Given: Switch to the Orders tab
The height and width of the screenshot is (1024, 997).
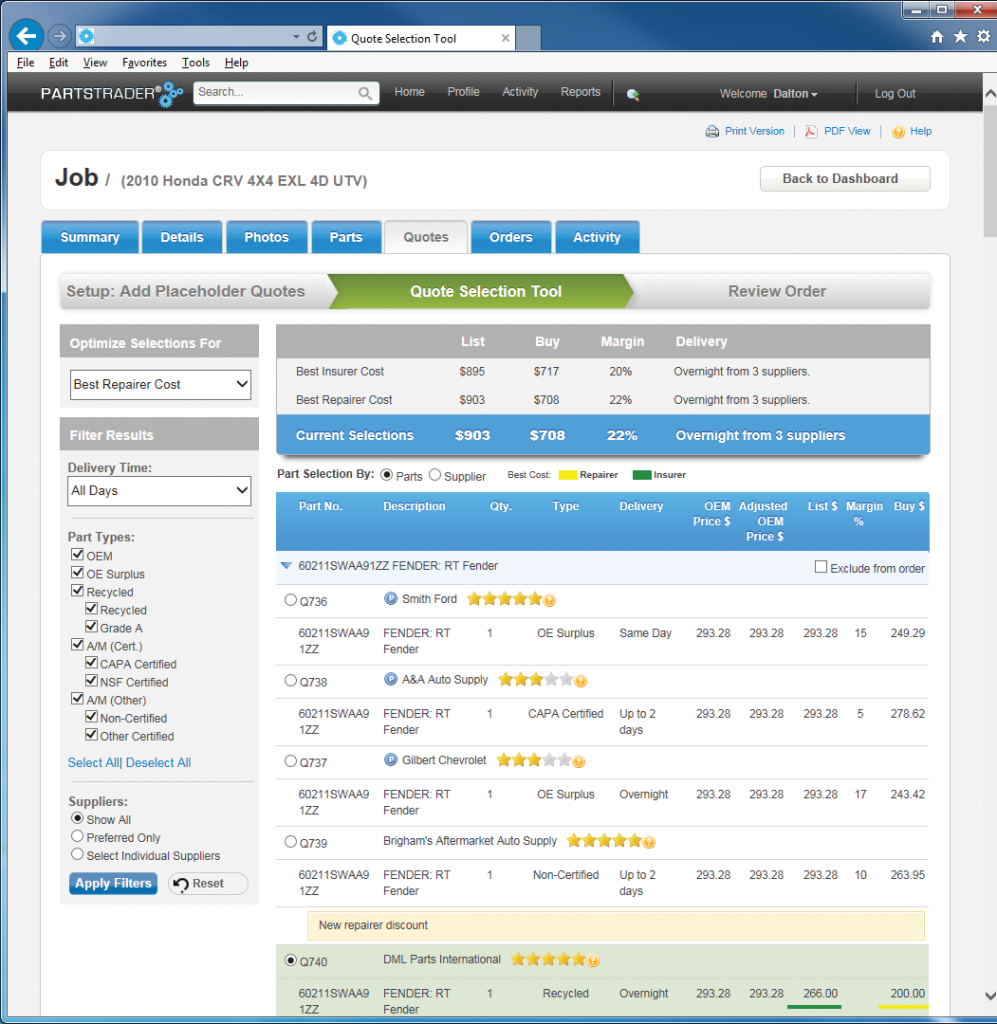Looking at the screenshot, I should click(x=511, y=237).
